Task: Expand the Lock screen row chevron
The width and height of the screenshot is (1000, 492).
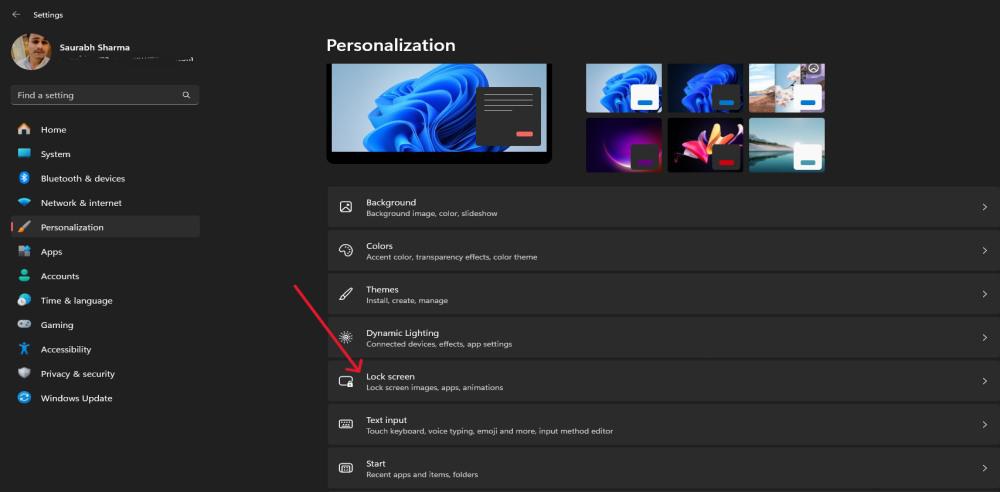Action: 985,381
